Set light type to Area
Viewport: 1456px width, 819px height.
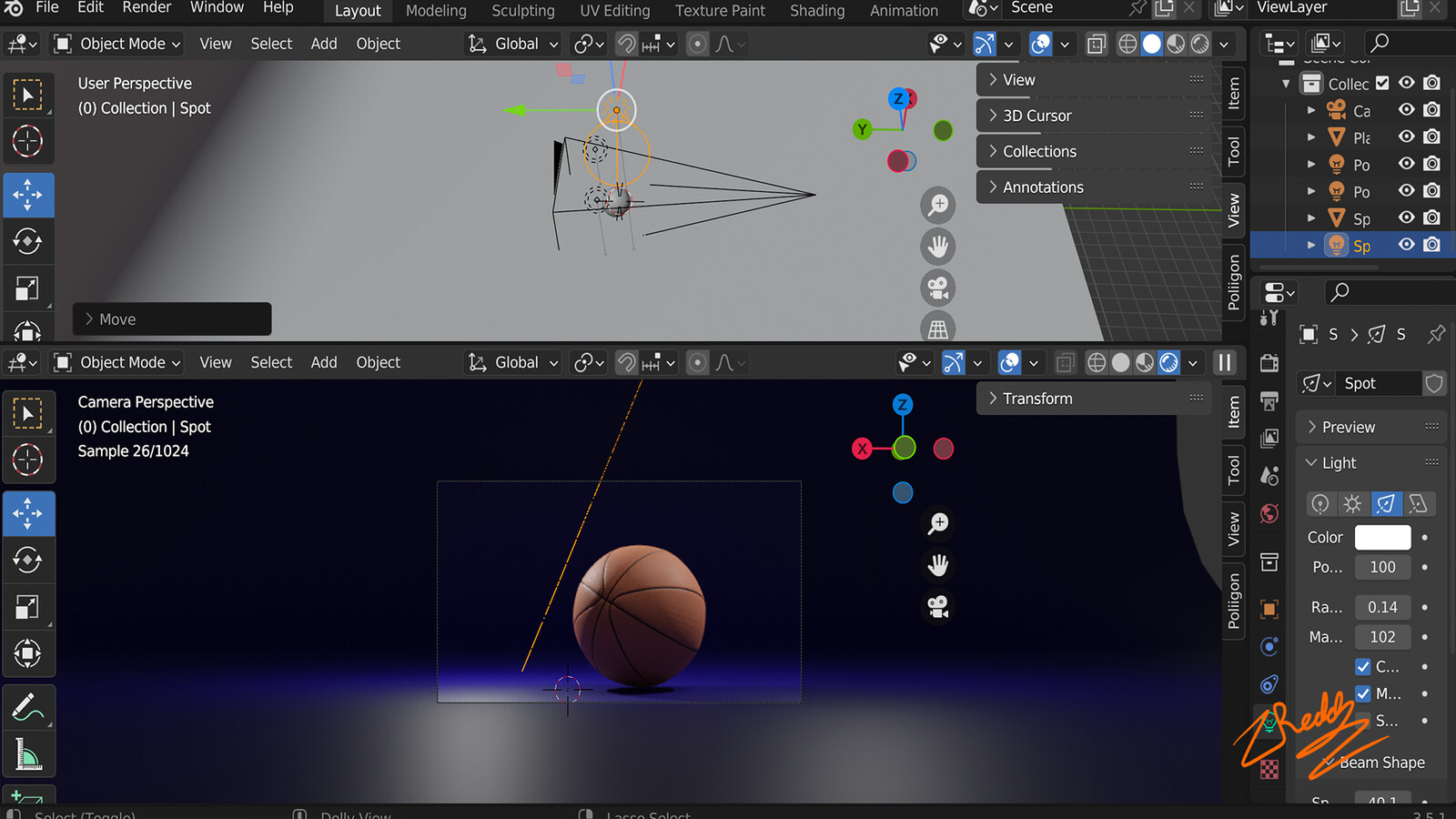1418,504
